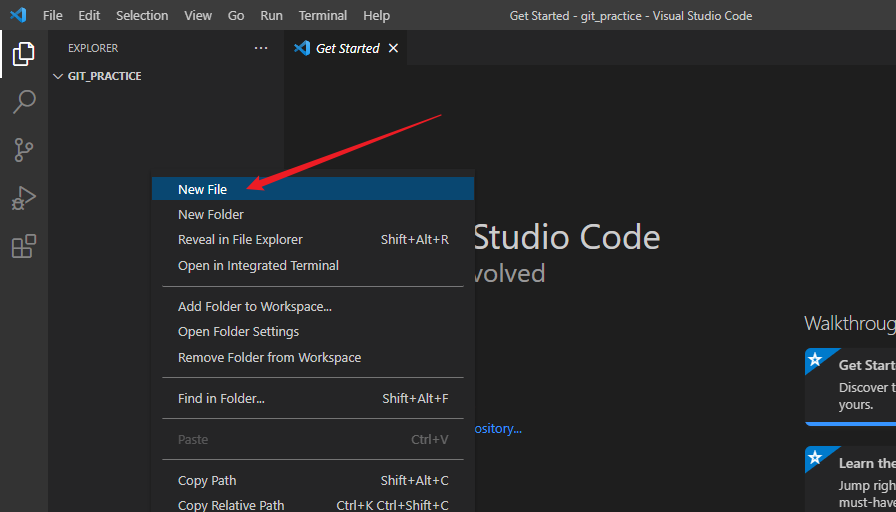Open the Explorer view in activity bar
The height and width of the screenshot is (512, 896).
click(x=23, y=54)
